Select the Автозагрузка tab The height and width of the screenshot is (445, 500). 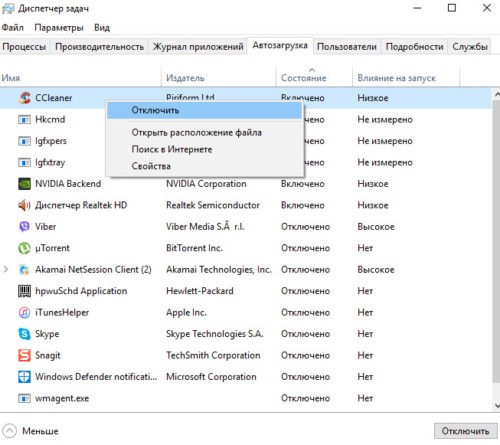pyautogui.click(x=280, y=46)
